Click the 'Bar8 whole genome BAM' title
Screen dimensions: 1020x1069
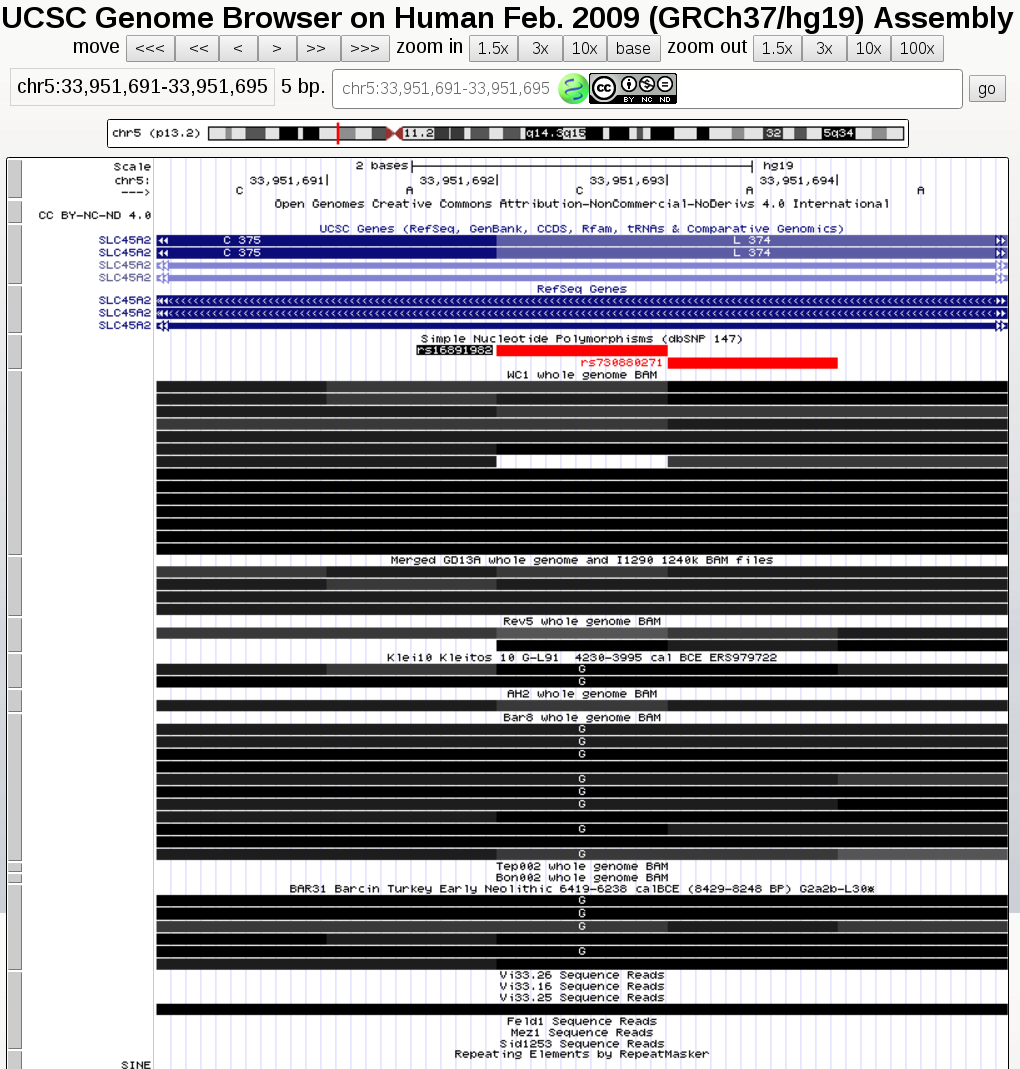click(582, 717)
